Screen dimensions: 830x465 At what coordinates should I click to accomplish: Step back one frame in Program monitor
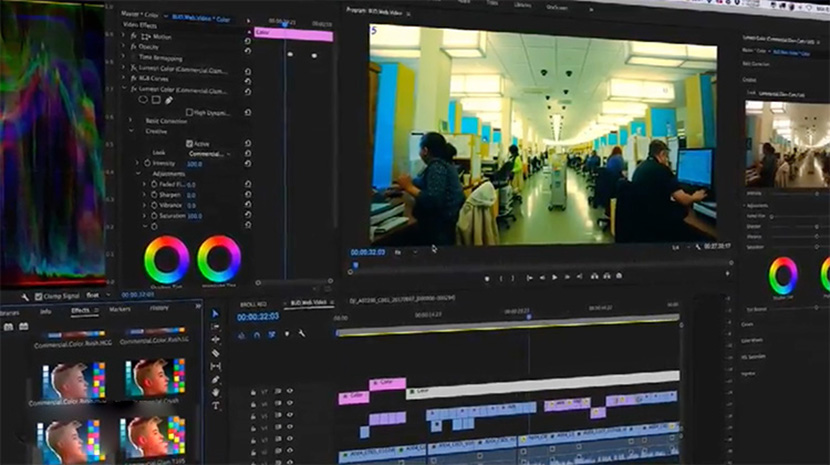[x=542, y=277]
